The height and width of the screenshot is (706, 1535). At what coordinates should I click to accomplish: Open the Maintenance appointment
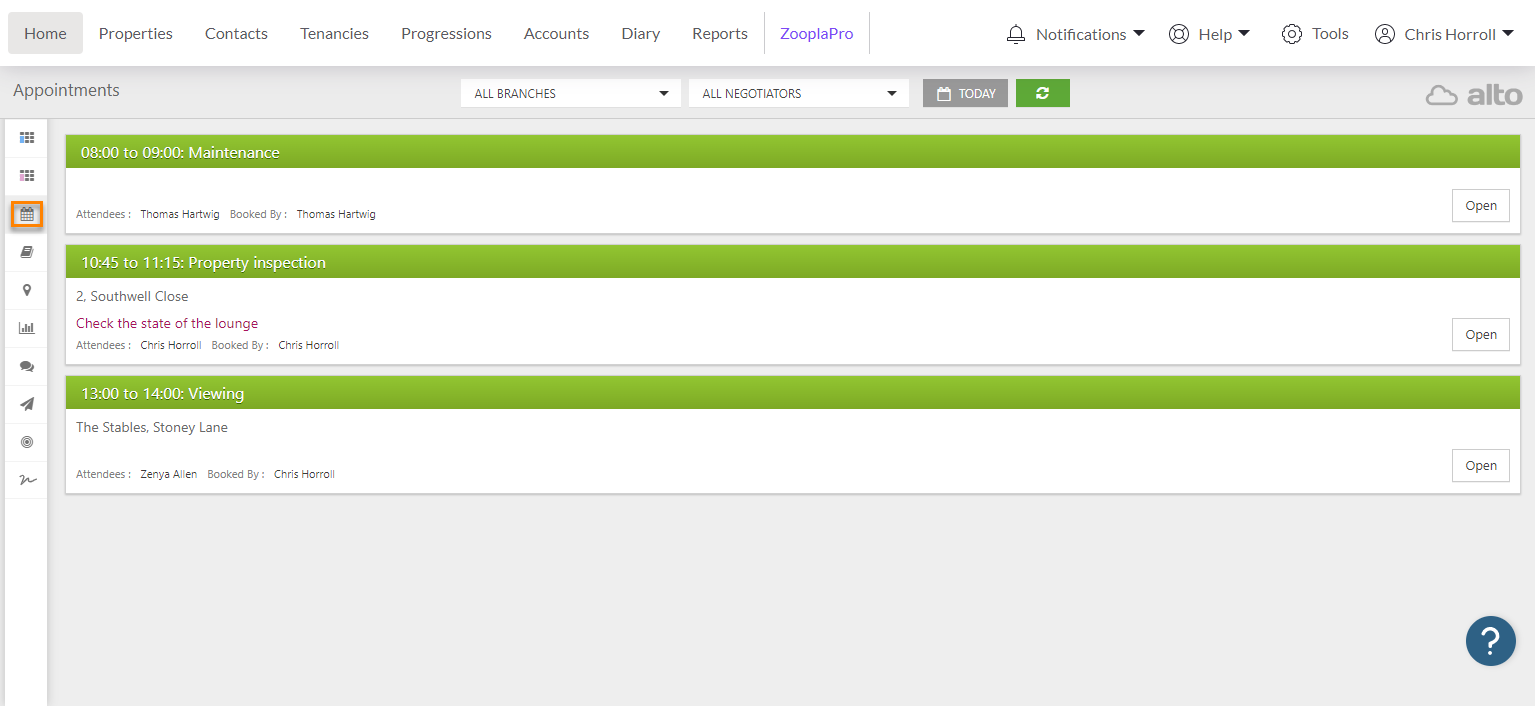click(x=1481, y=206)
